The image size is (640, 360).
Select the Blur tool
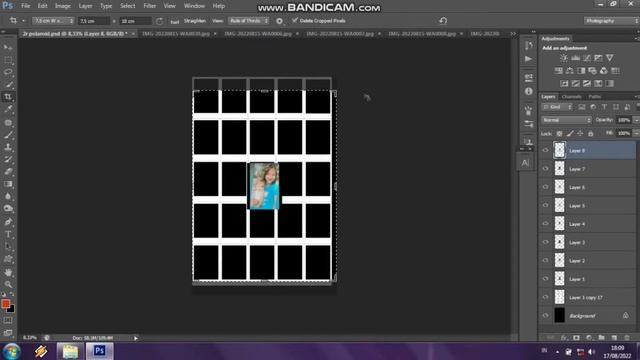pyautogui.click(x=8, y=196)
